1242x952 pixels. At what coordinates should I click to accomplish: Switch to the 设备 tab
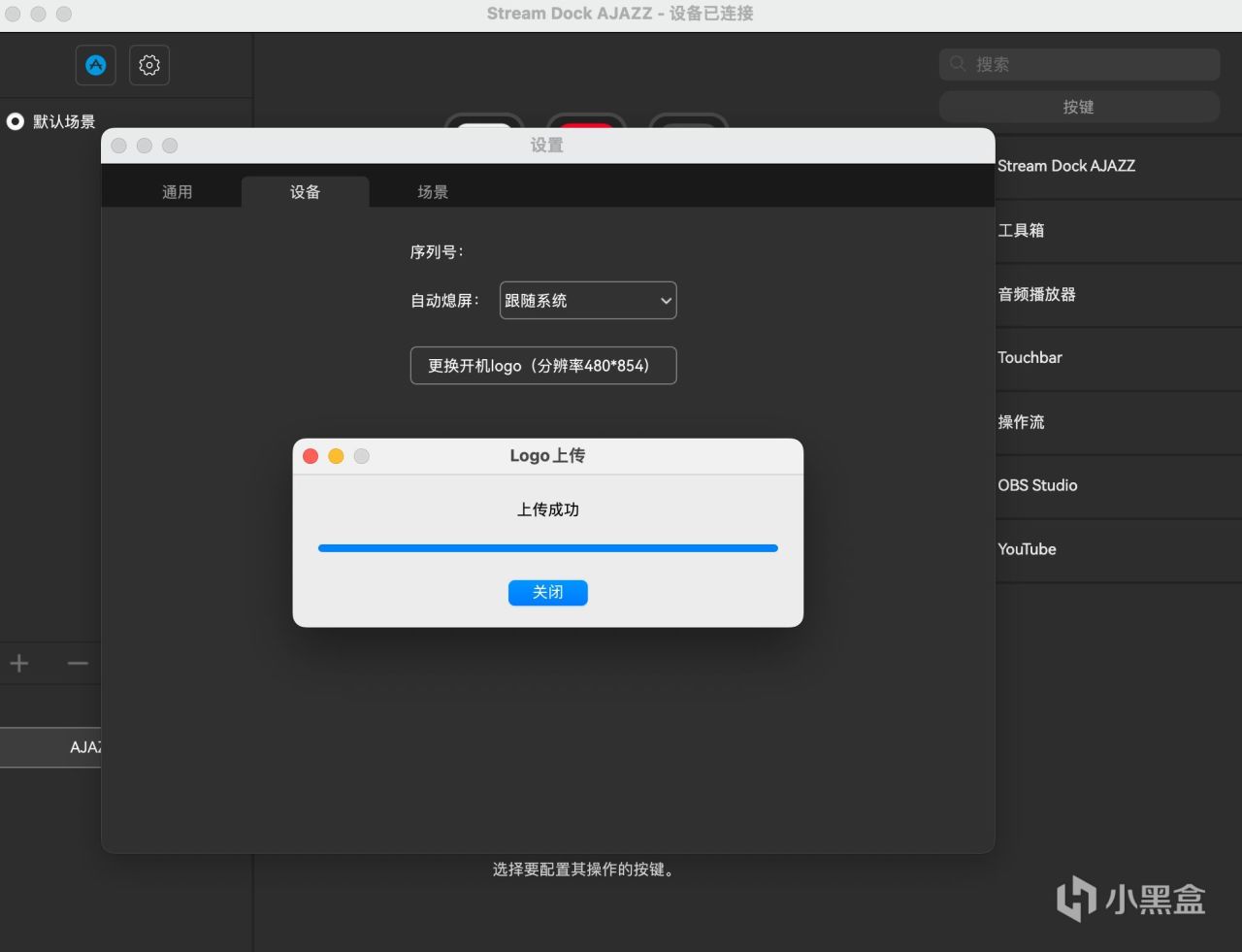coord(305,192)
